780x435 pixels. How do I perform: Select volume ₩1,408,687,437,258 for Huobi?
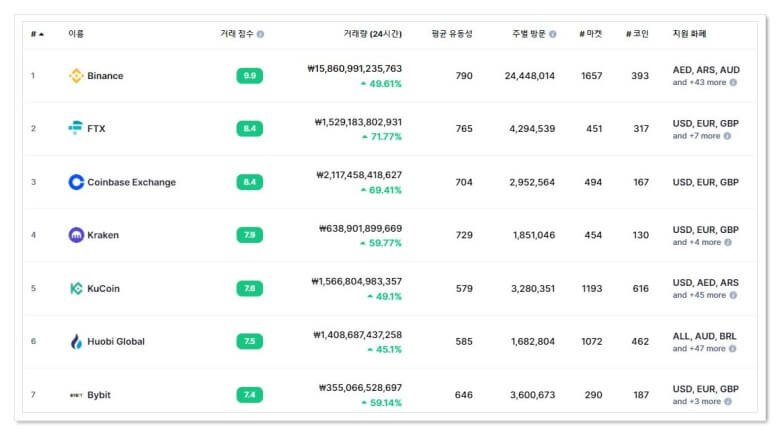(x=358, y=335)
